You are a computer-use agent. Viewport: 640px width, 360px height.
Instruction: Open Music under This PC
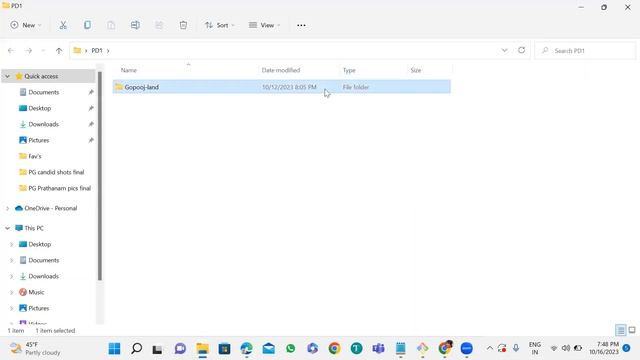tap(36, 292)
